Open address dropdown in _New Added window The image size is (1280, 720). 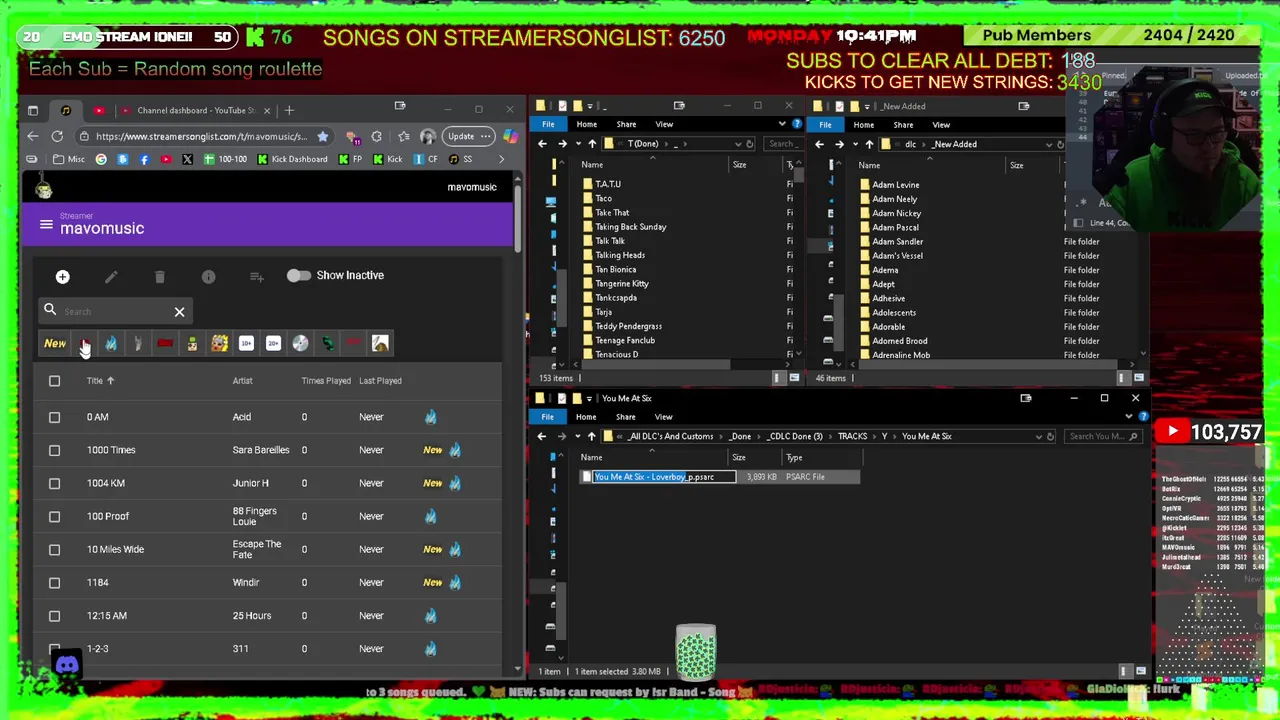(1048, 144)
